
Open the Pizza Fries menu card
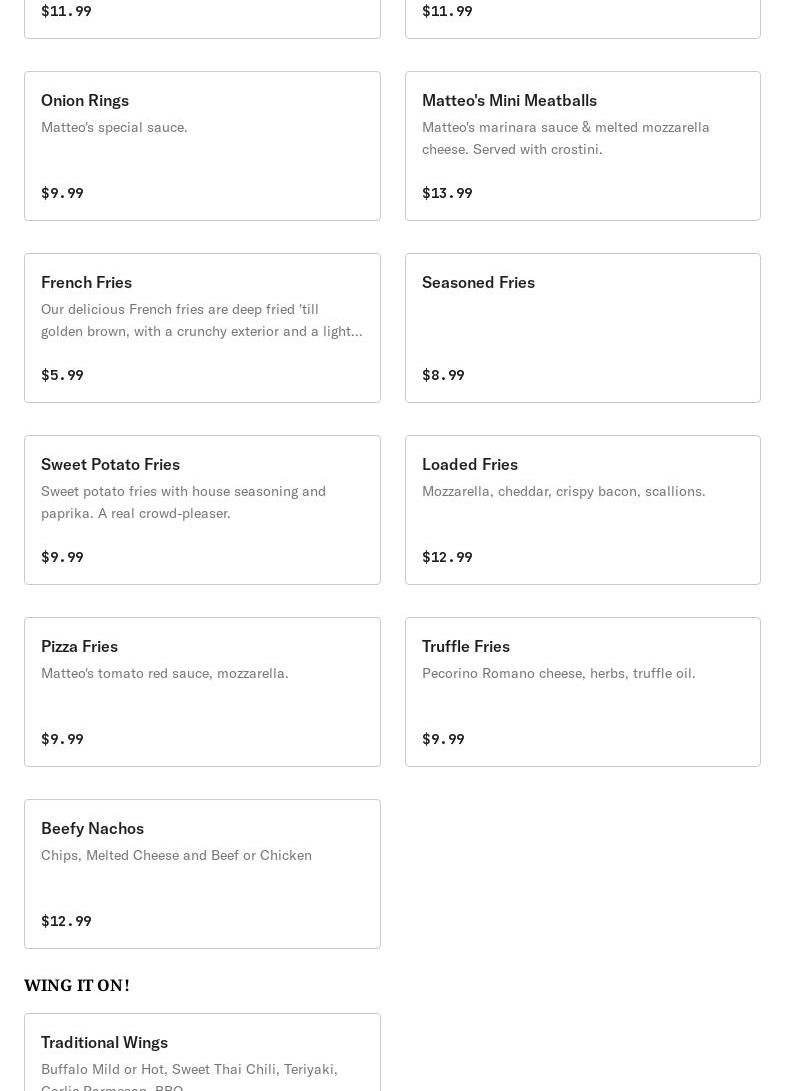coord(202,692)
